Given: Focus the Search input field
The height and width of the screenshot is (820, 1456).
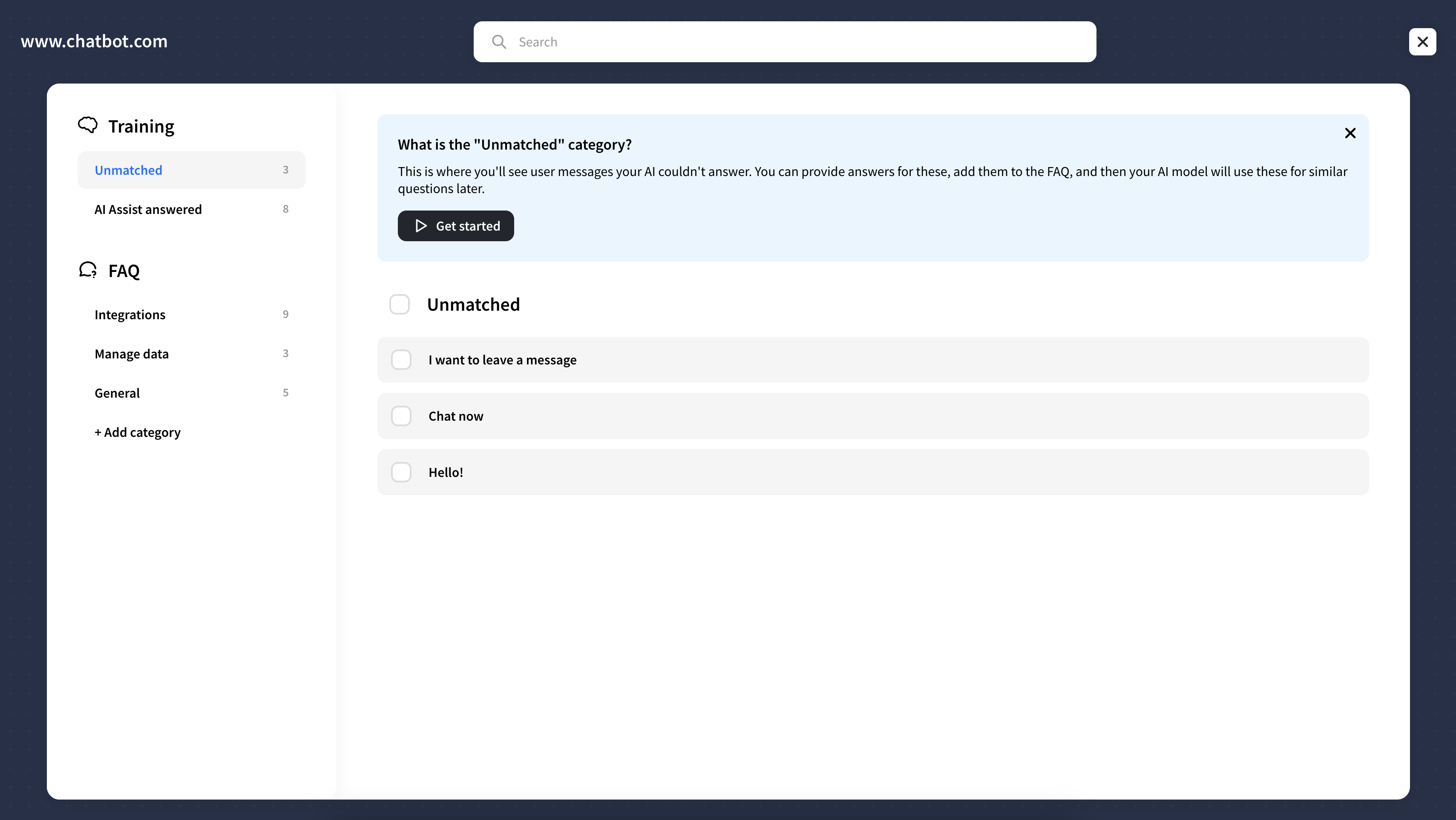Looking at the screenshot, I should [785, 42].
